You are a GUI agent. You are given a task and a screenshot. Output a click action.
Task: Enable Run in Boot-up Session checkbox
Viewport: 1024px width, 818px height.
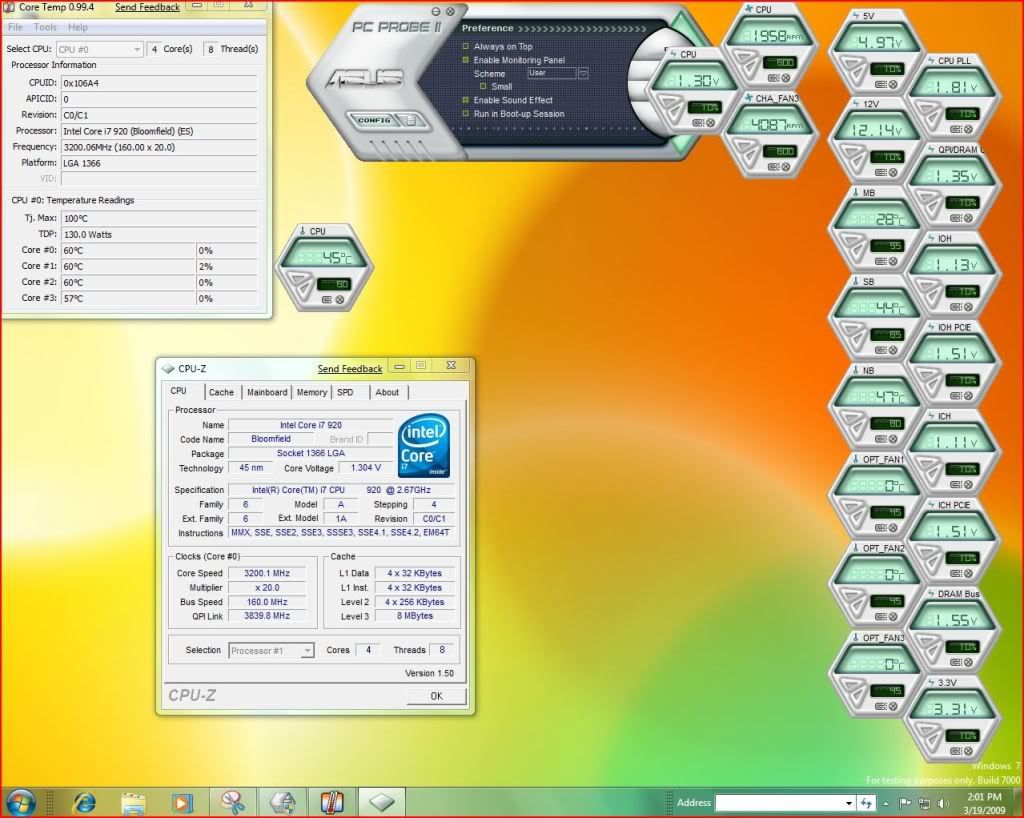point(466,114)
